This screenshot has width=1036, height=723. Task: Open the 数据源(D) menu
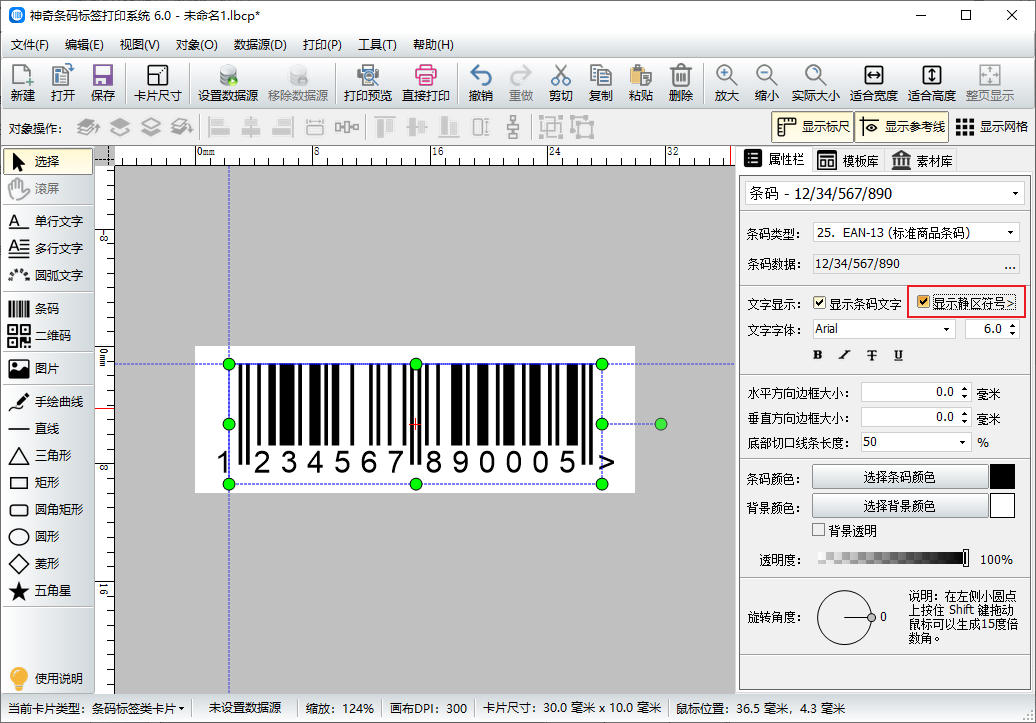(x=260, y=45)
